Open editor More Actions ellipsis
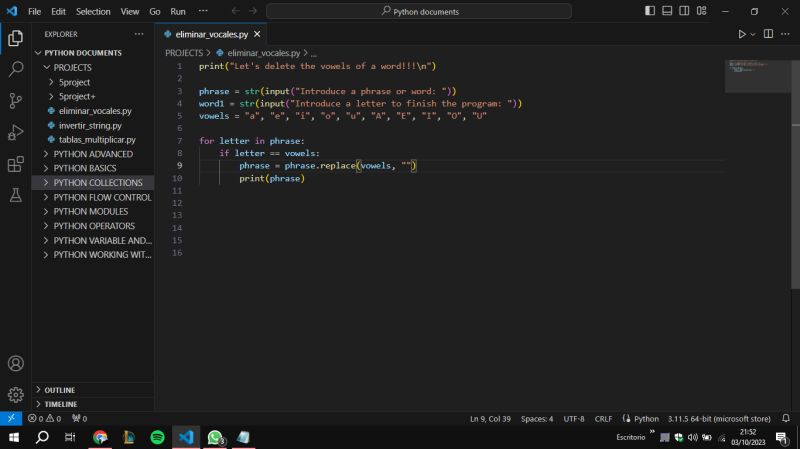The width and height of the screenshot is (800, 449). (785, 34)
